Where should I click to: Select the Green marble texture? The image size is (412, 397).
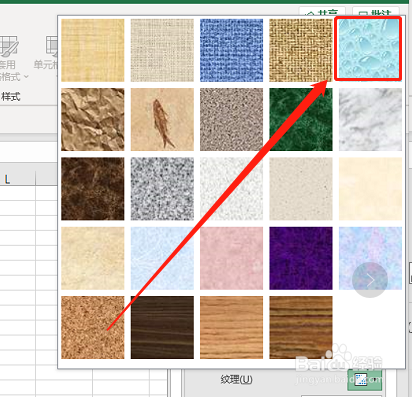pyautogui.click(x=301, y=120)
